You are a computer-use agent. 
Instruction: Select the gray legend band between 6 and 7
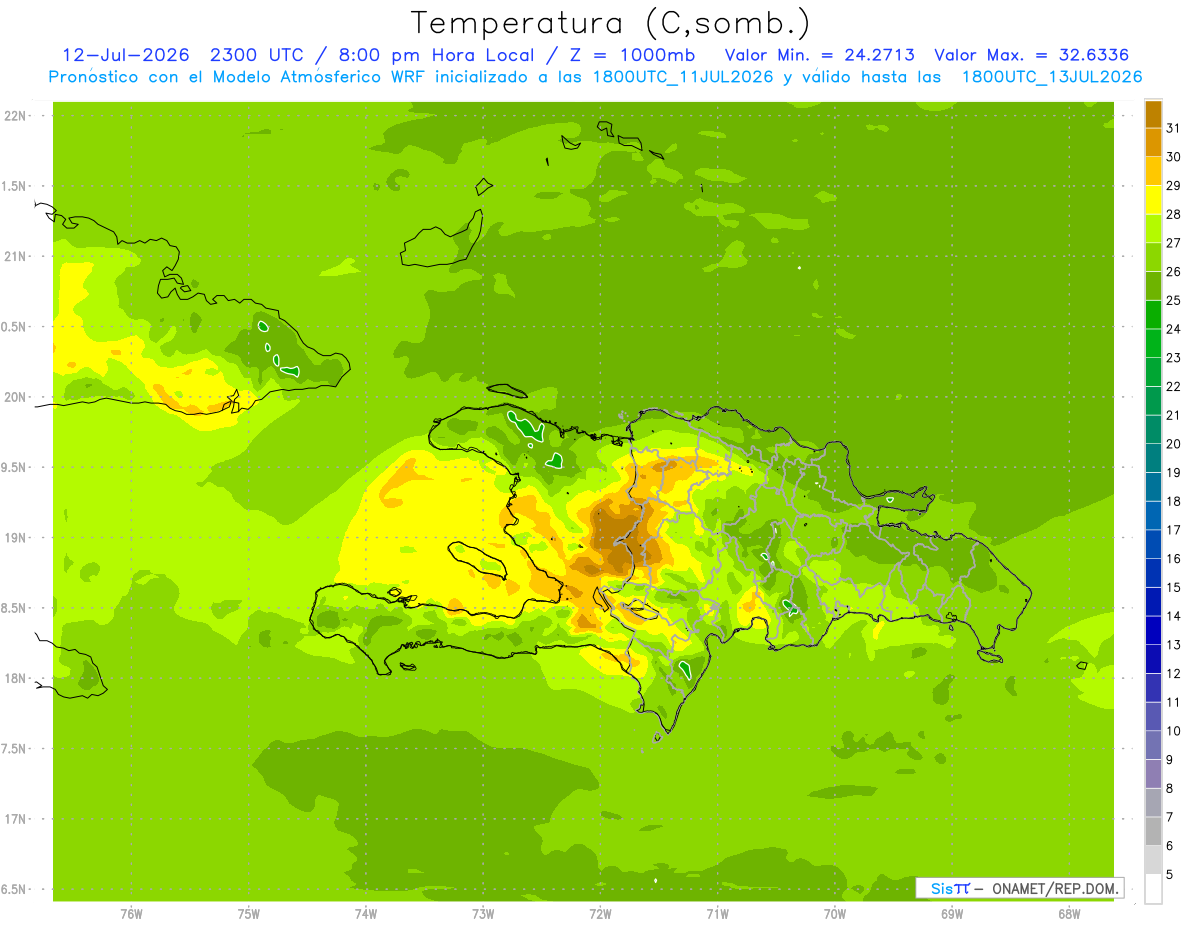coord(1153,831)
